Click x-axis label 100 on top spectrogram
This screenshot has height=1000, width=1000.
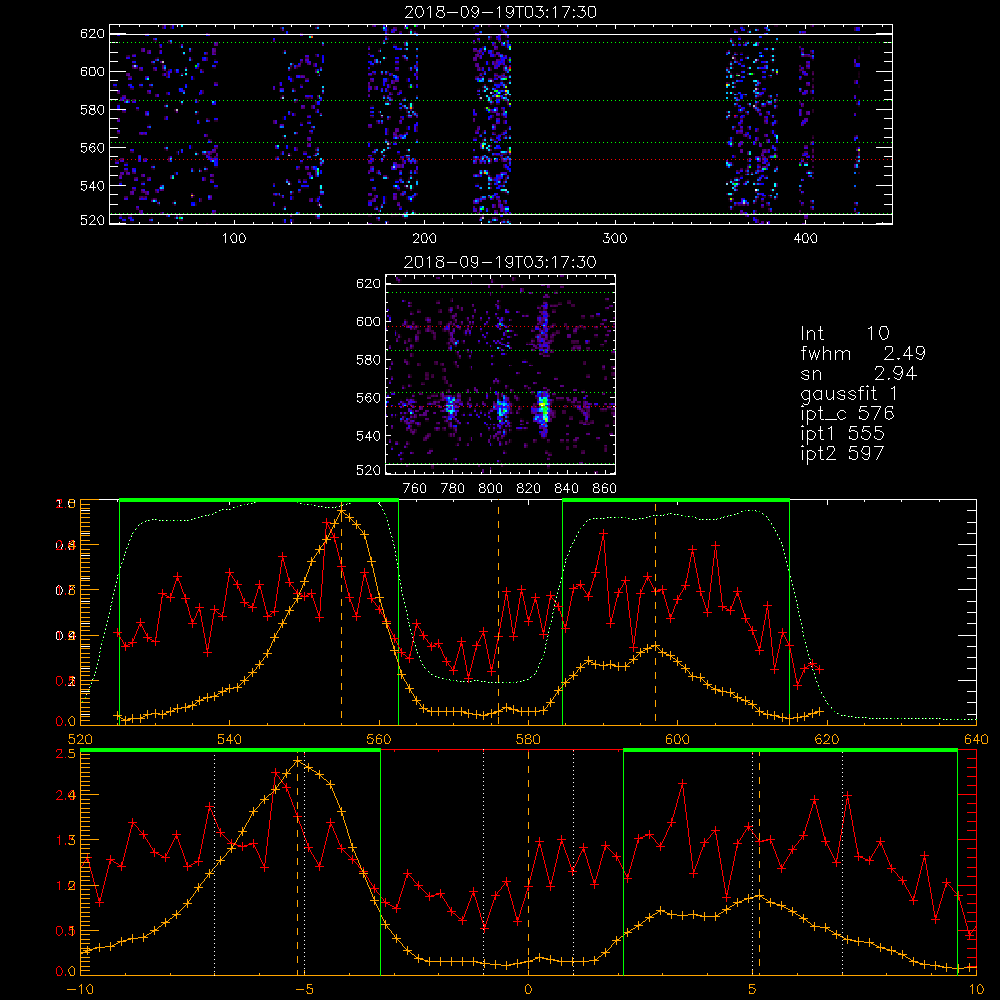[234, 239]
